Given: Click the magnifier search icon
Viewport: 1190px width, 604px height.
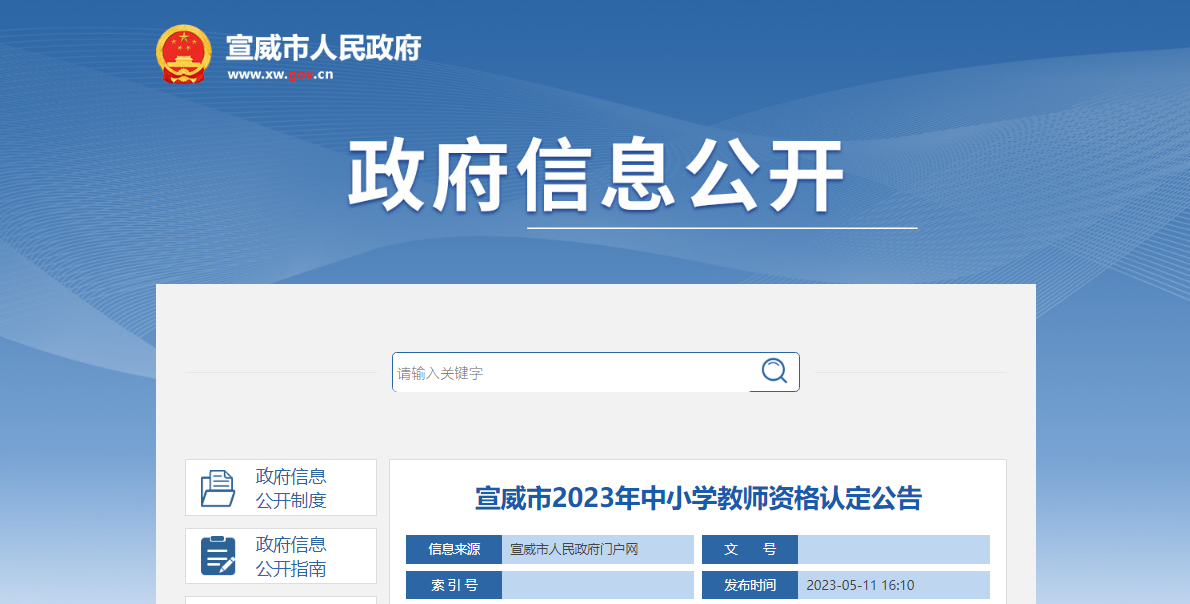Looking at the screenshot, I should 774,372.
